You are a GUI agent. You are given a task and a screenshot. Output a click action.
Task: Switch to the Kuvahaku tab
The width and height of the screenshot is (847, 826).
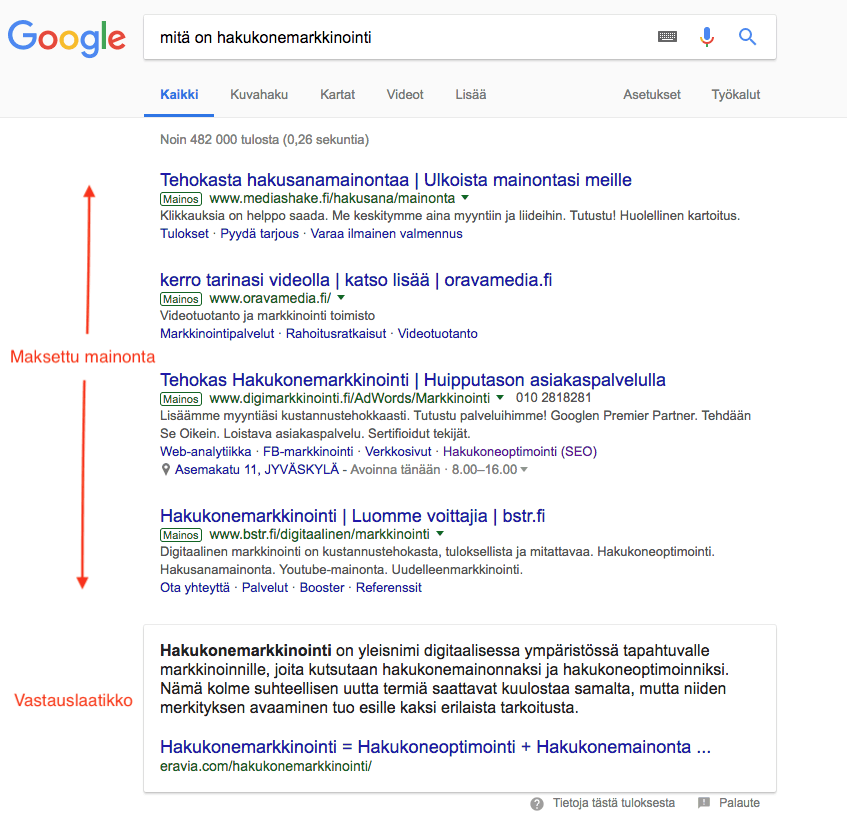tap(259, 95)
